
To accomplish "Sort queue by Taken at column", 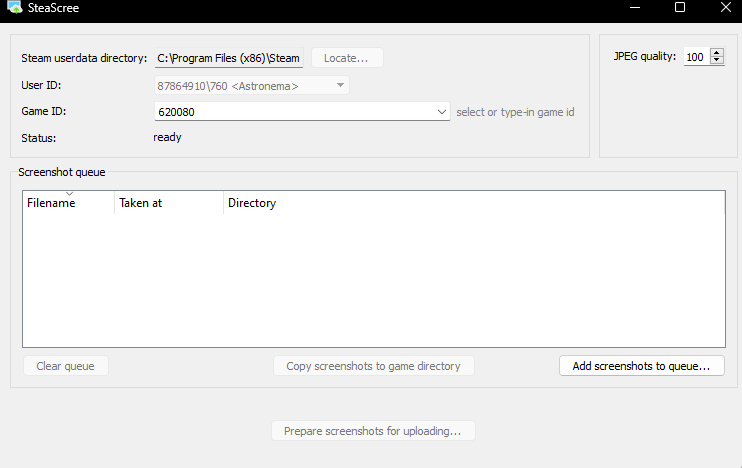I will click(x=168, y=203).
